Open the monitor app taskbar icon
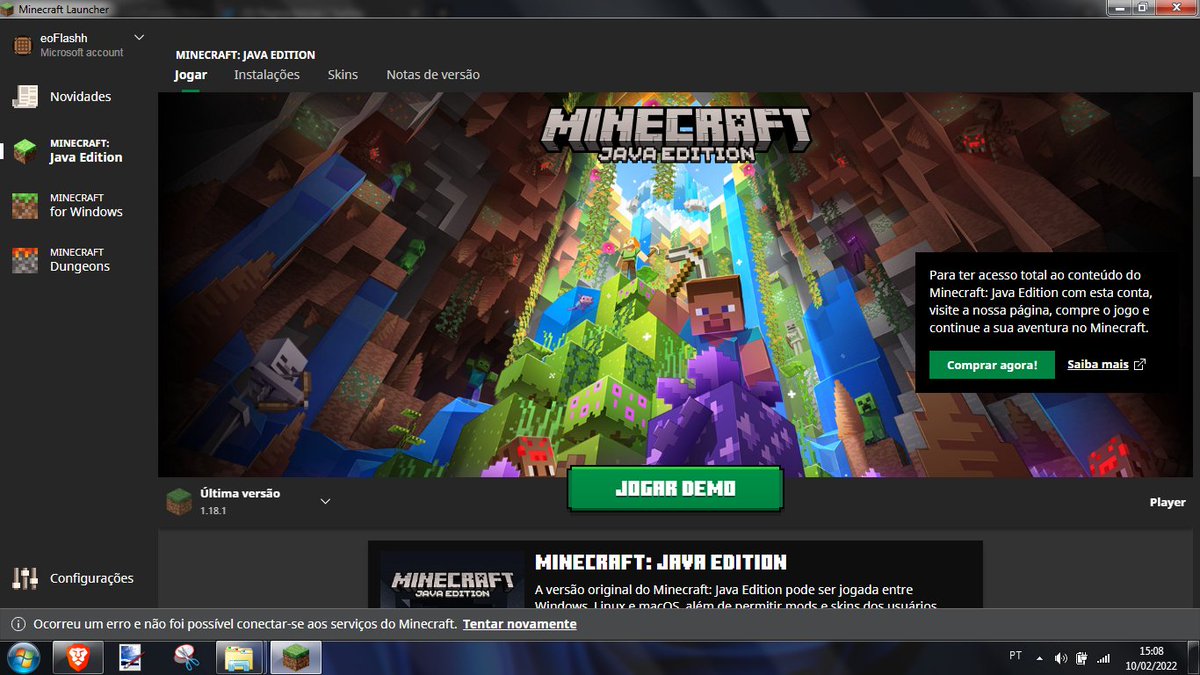1200x675 pixels. tap(132, 657)
